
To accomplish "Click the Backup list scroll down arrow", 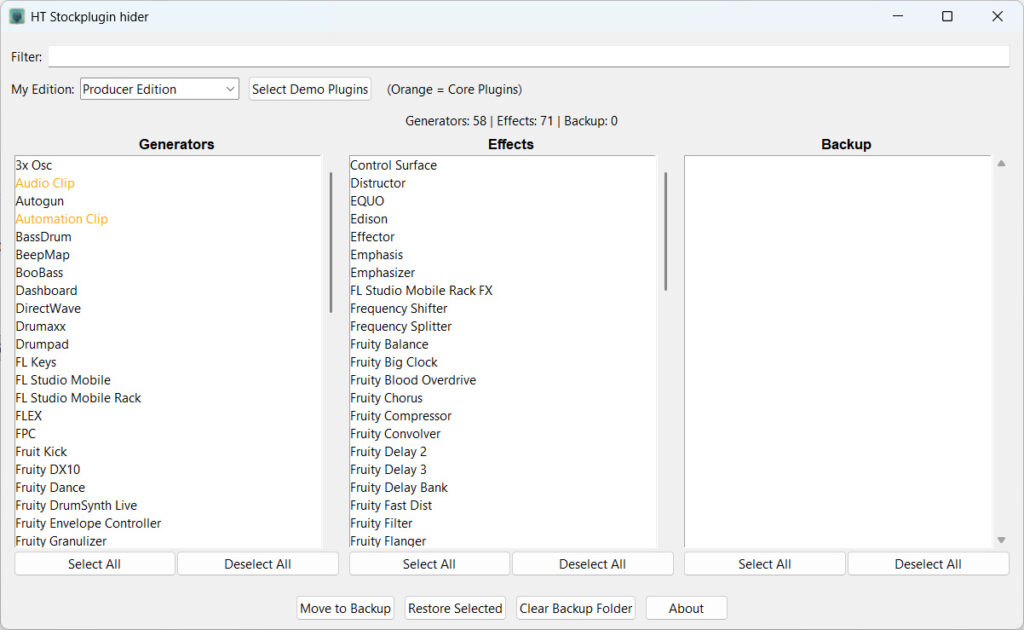I will 1001,540.
